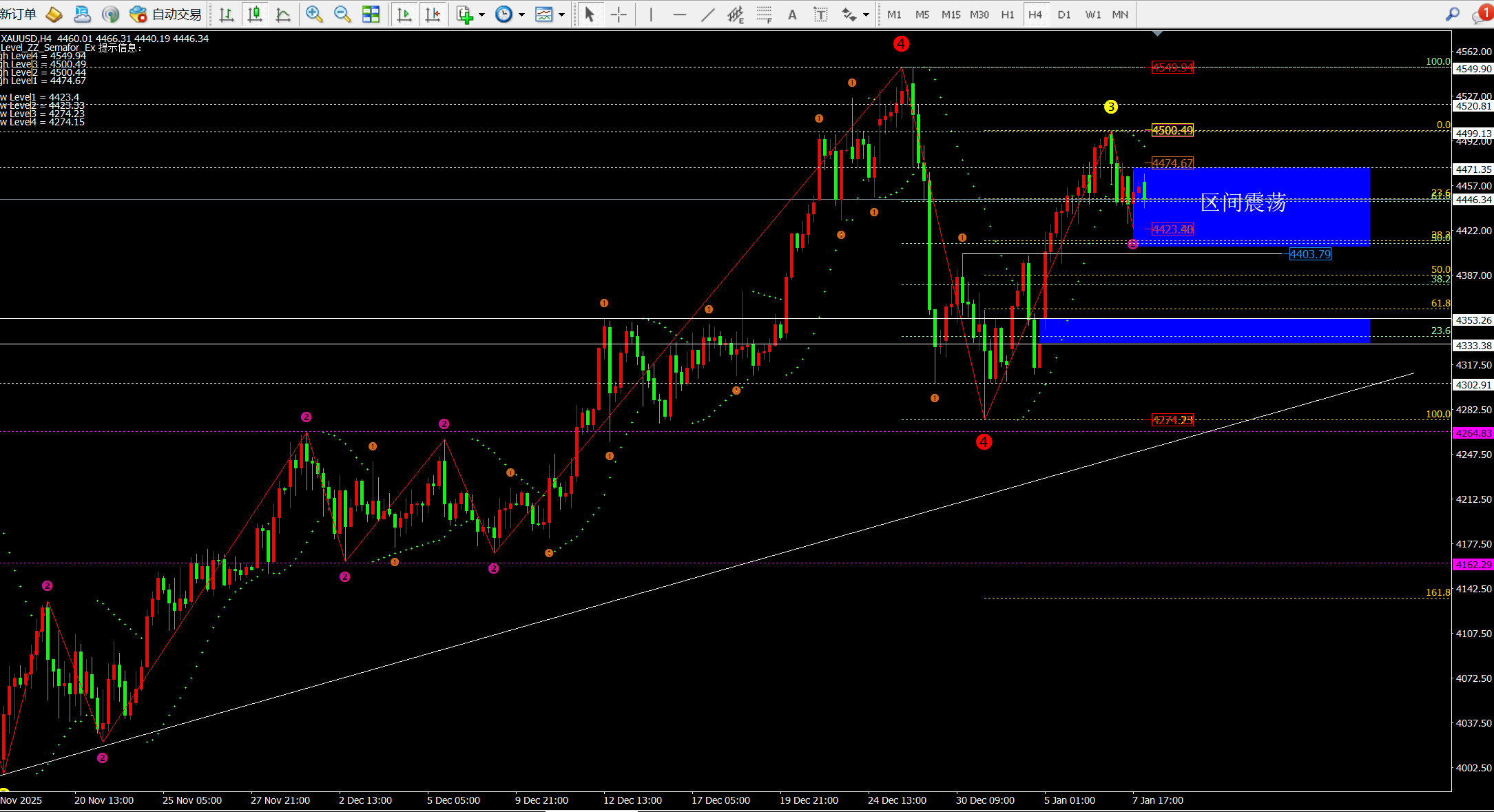Click the 新订单 new order button

coord(19,14)
